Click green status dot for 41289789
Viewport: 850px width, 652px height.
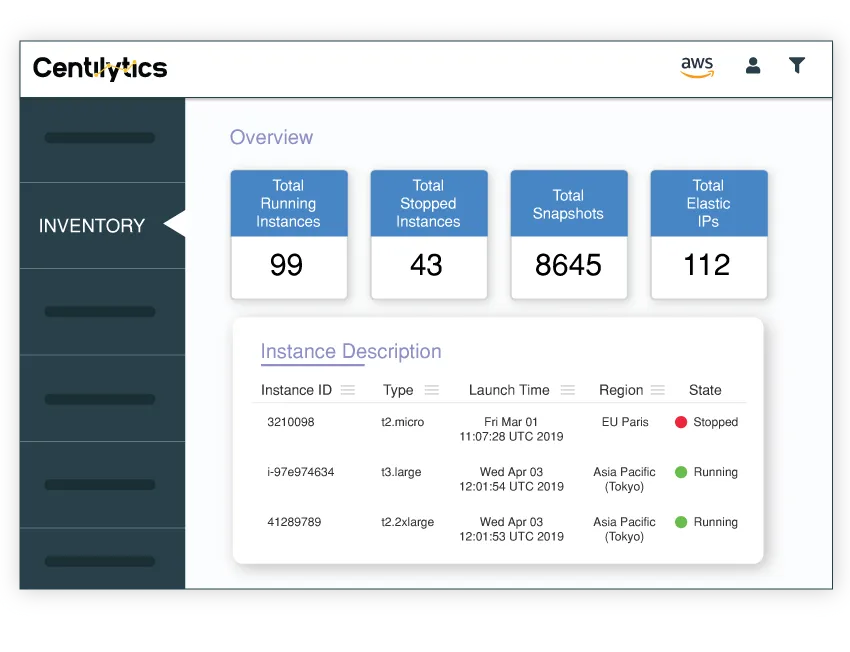point(681,522)
